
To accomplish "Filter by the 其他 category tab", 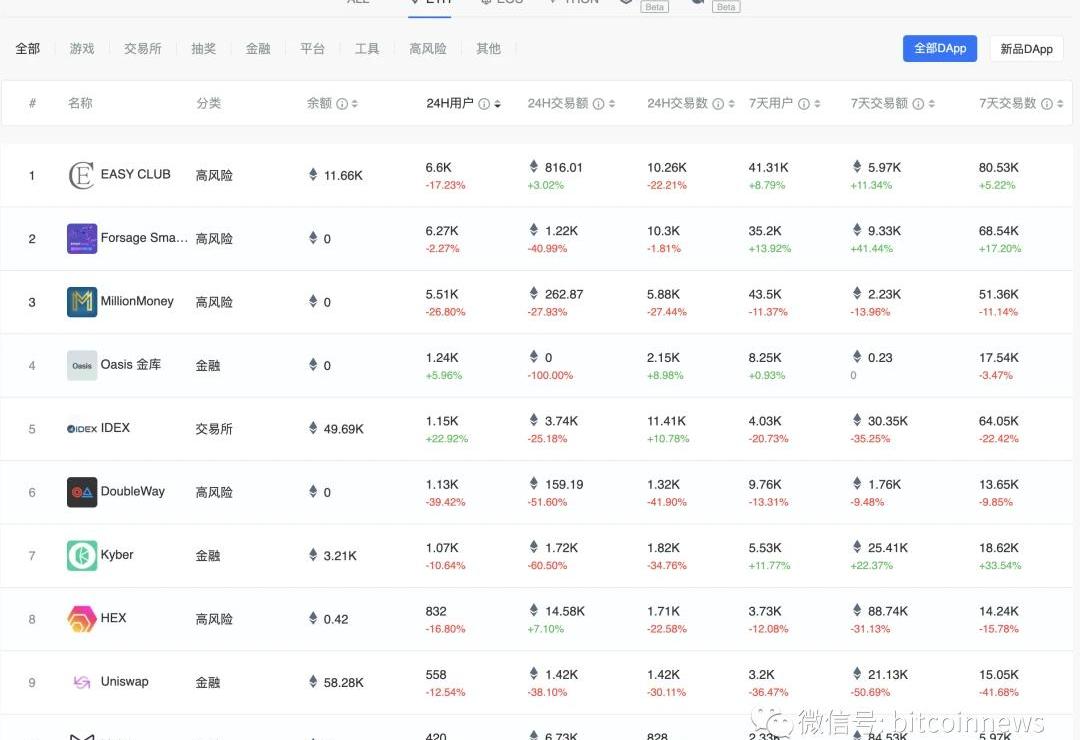I will pyautogui.click(x=488, y=48).
